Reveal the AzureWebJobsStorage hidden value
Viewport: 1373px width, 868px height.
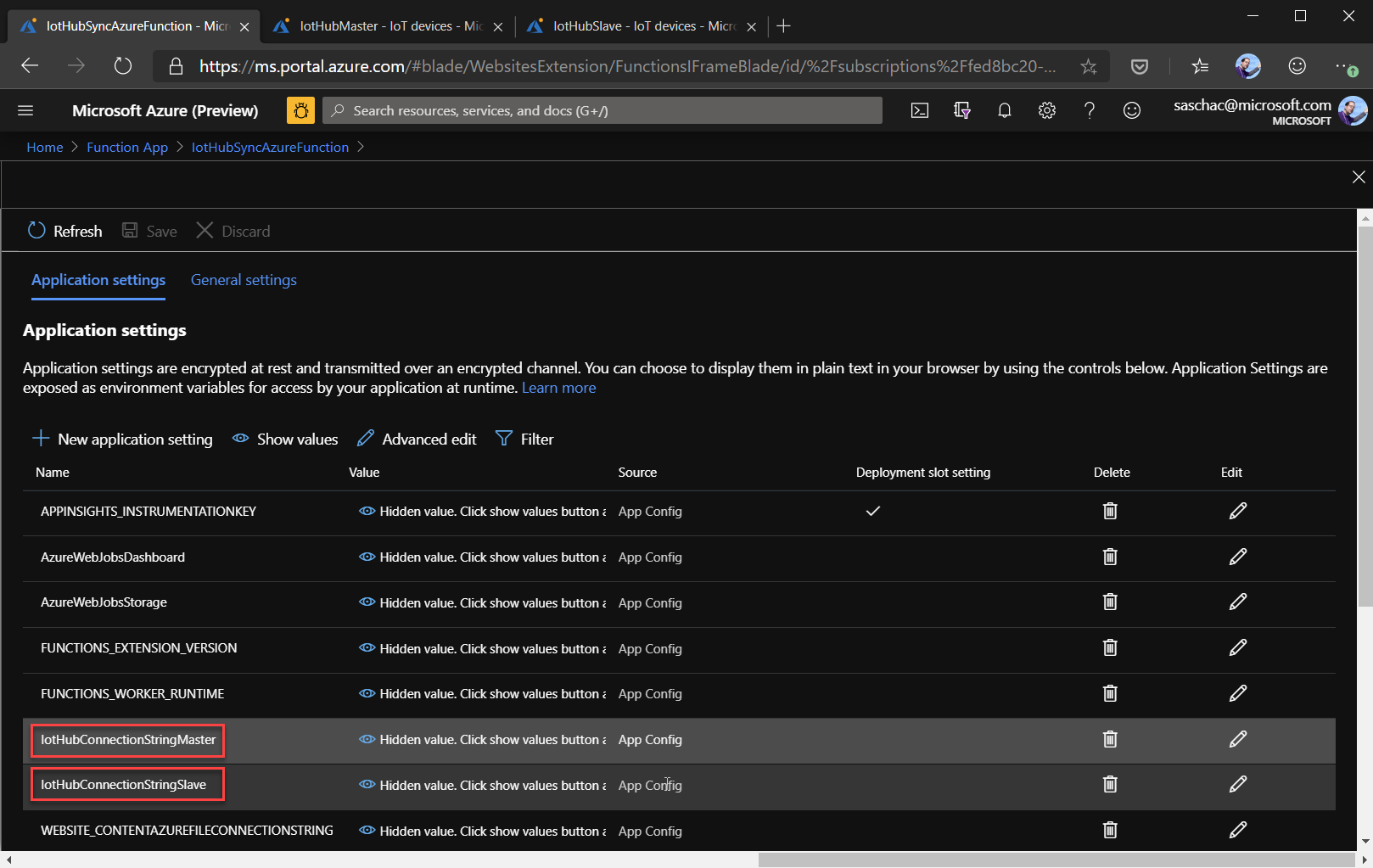click(x=367, y=602)
